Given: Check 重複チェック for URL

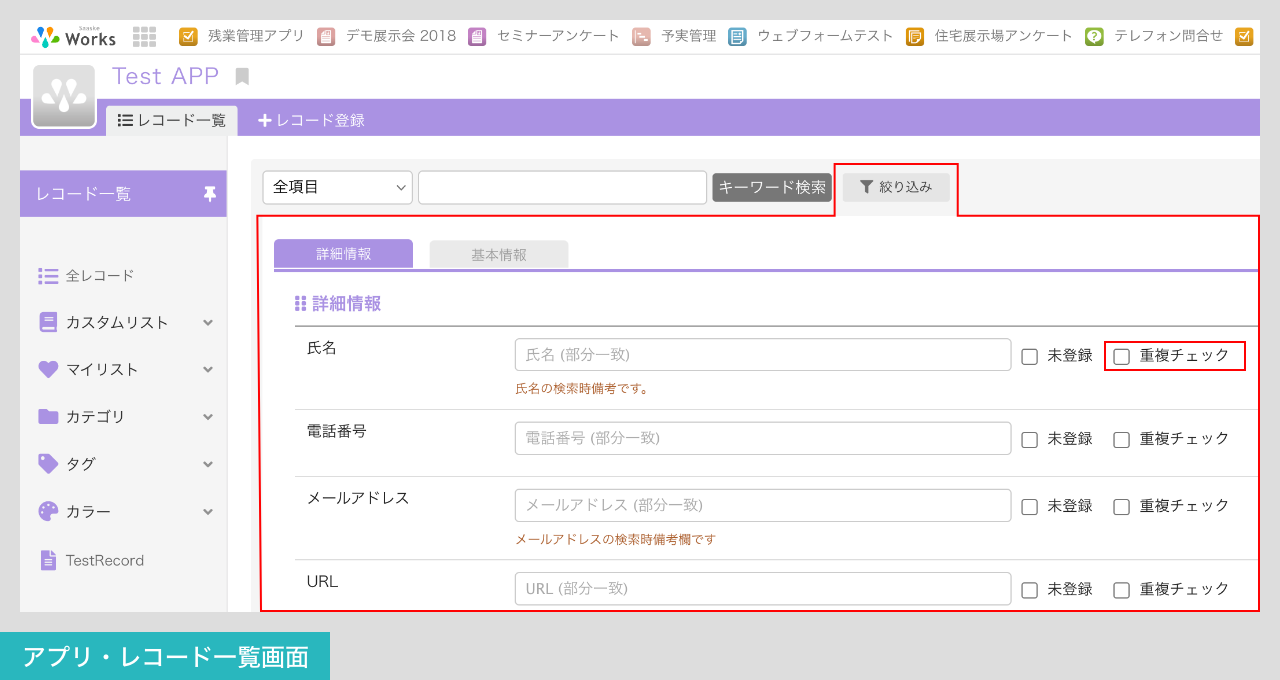Looking at the screenshot, I should click(x=1121, y=590).
